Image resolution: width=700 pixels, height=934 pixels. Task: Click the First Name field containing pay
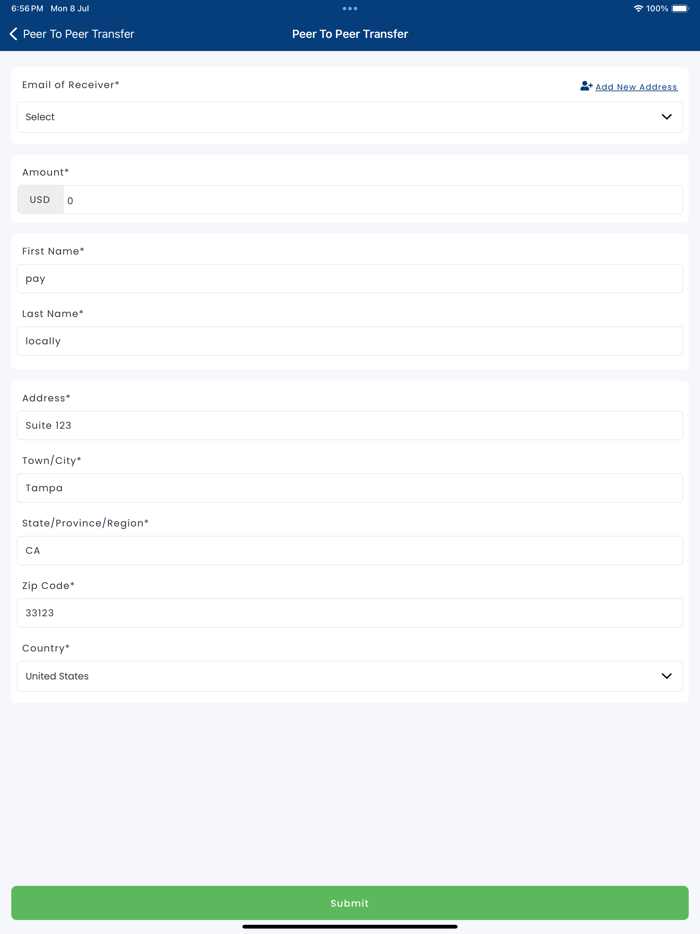point(350,278)
